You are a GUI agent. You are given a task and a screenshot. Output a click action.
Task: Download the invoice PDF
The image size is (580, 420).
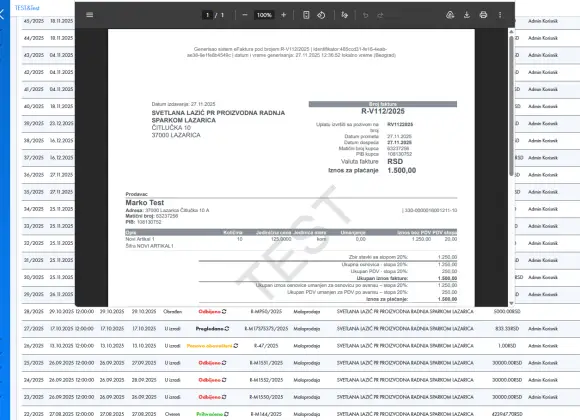tap(467, 15)
